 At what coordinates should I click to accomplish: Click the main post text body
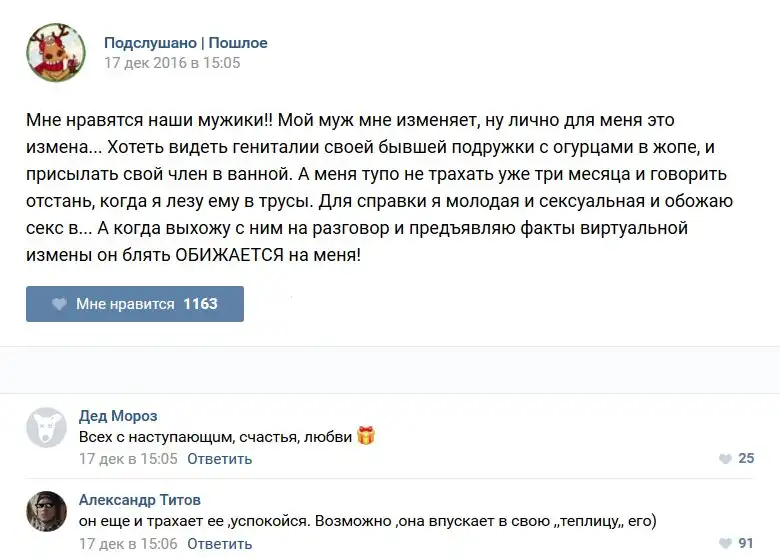(380, 187)
